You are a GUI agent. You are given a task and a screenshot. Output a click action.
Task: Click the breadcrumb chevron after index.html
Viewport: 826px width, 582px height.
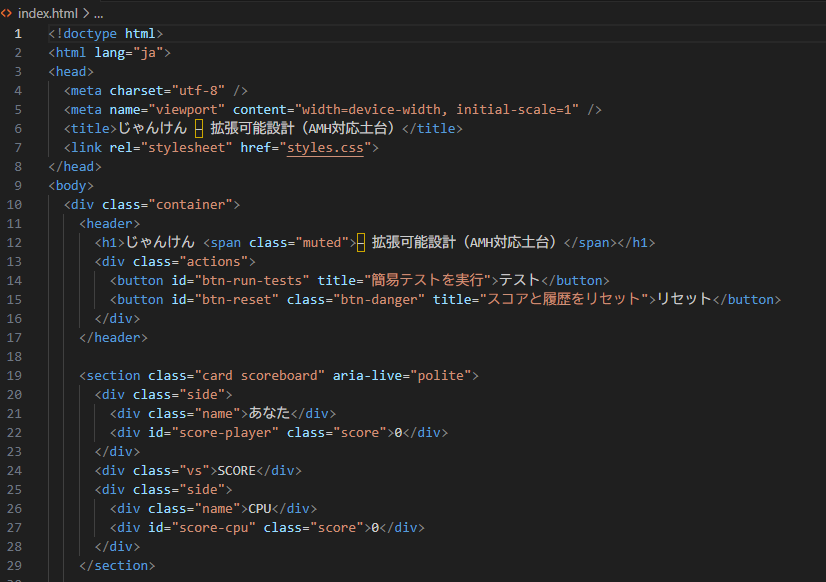(x=86, y=13)
